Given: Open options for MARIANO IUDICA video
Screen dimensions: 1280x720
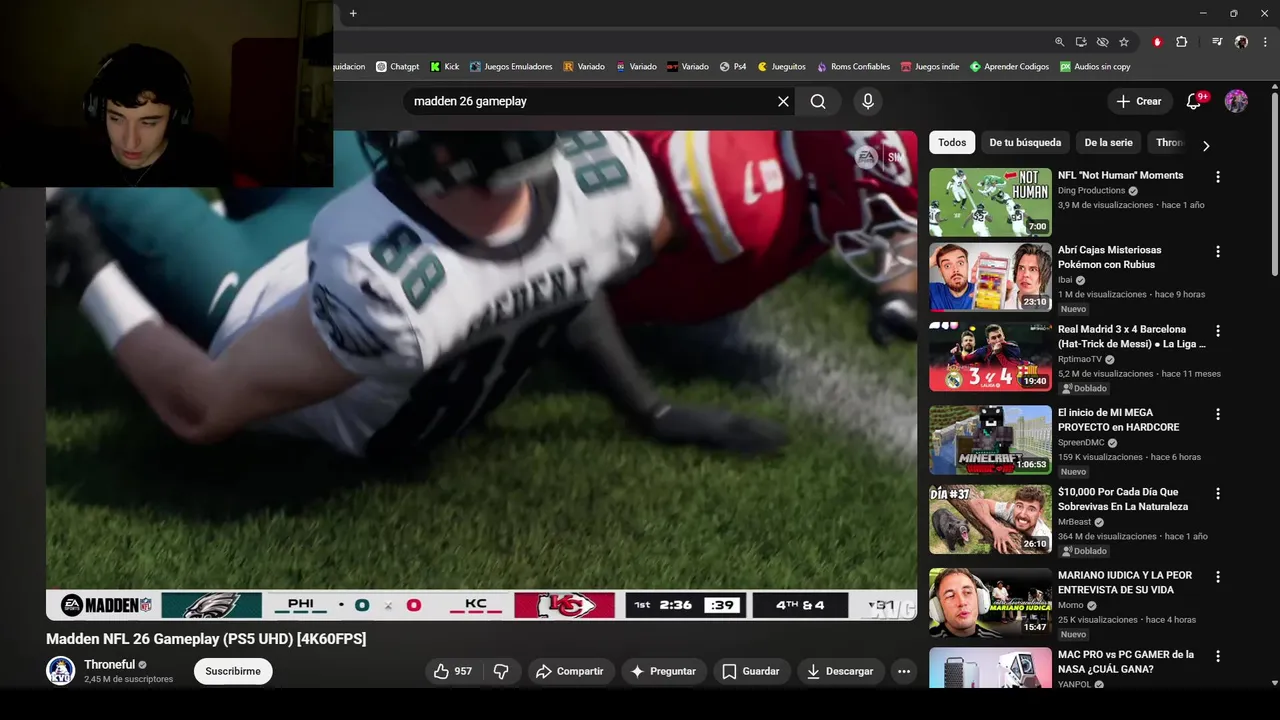Looking at the screenshot, I should click(1217, 577).
